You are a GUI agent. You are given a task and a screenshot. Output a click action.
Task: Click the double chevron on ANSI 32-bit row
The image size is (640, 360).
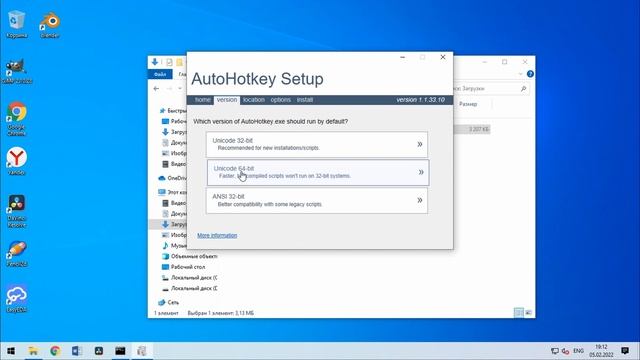(420, 200)
